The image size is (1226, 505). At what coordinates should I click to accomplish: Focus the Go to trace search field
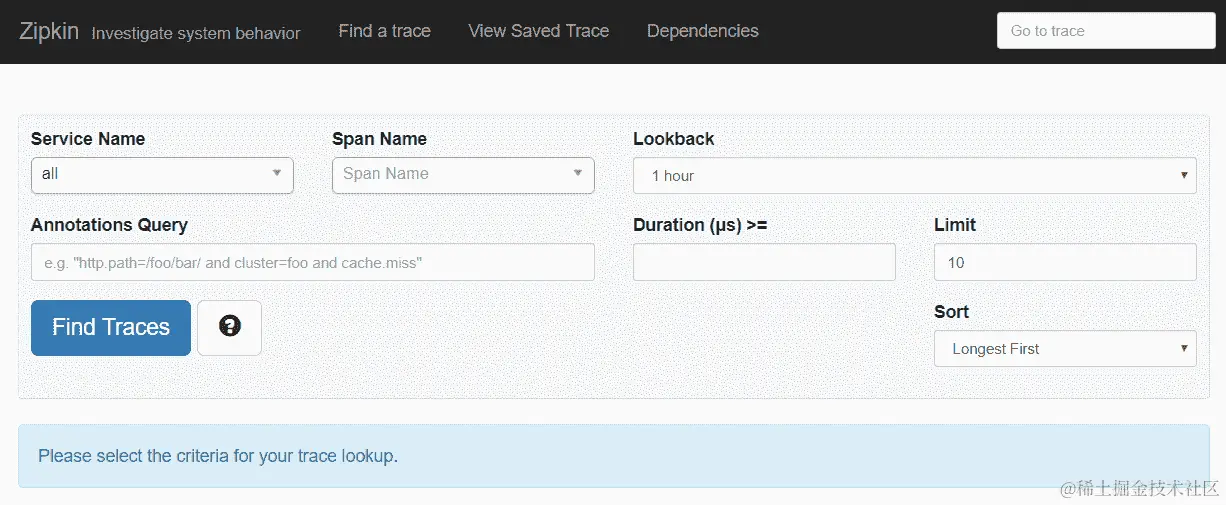tap(1106, 31)
